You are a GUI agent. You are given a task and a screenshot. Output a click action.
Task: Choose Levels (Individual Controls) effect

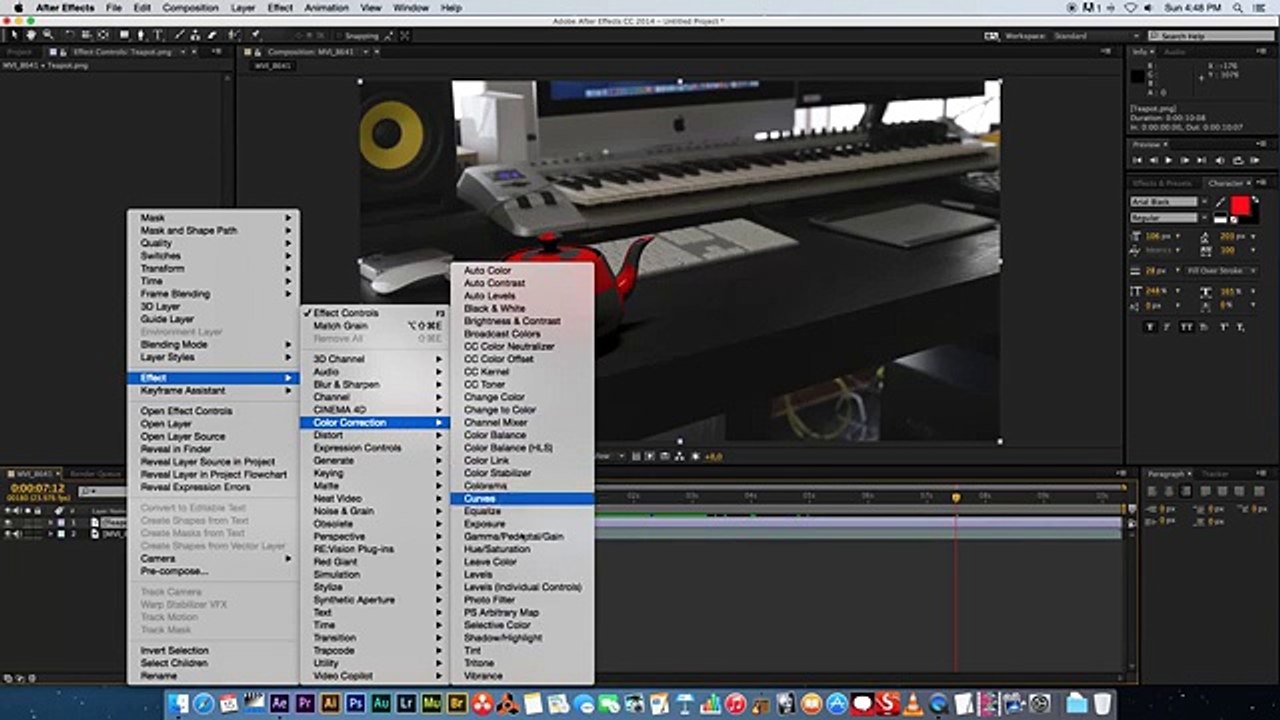[x=522, y=587]
